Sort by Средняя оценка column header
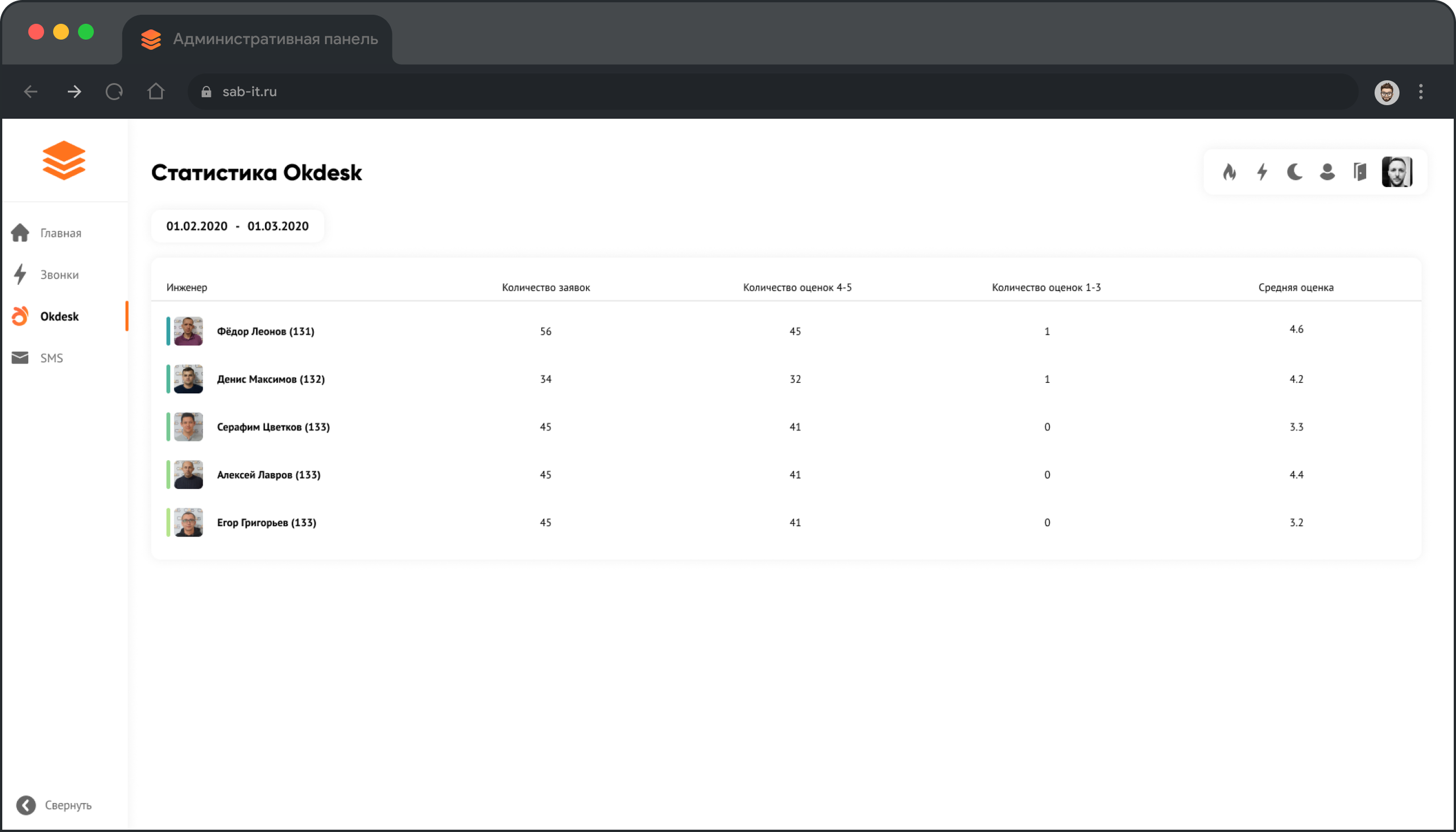 click(x=1296, y=287)
